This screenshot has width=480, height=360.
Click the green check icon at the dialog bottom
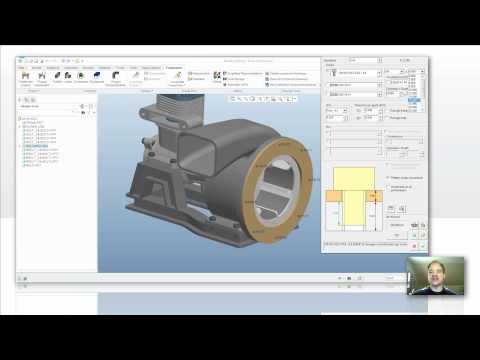click(422, 246)
